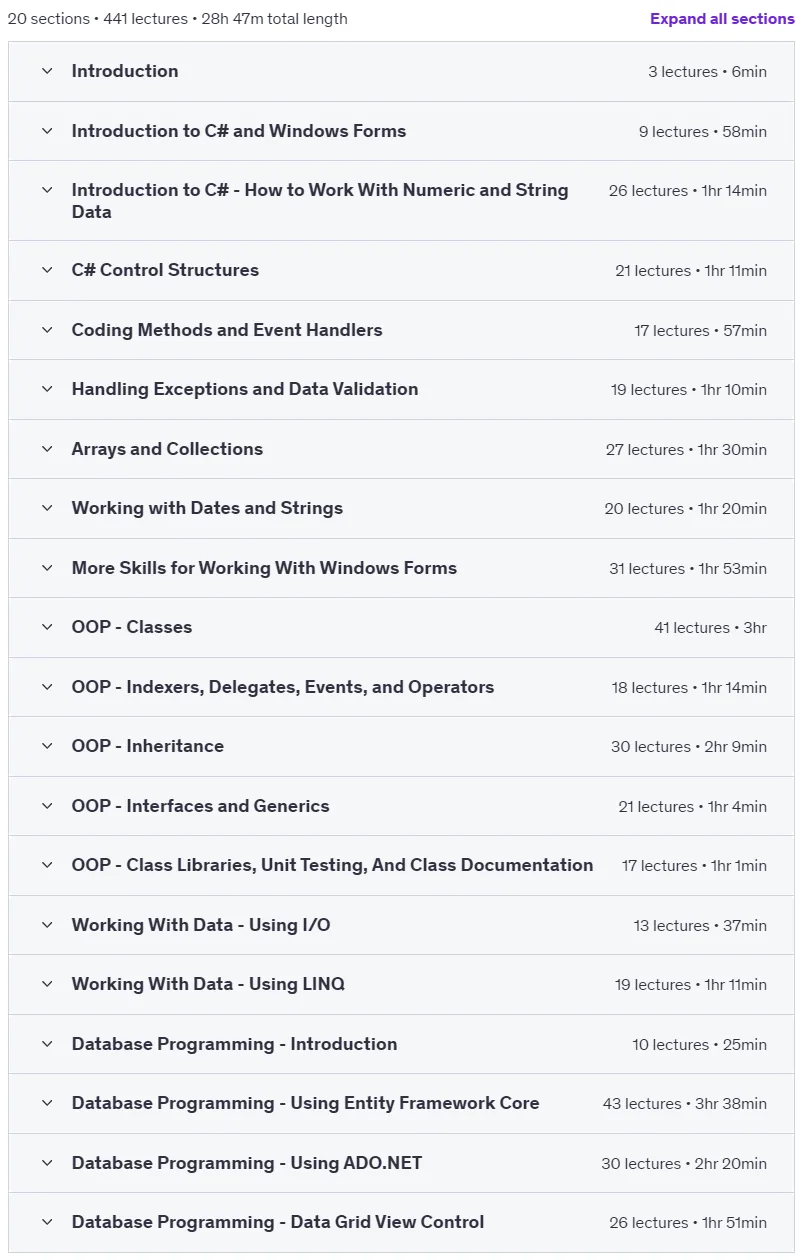Select OOP - Class Libraries, Unit Testing section title

click(x=332, y=865)
